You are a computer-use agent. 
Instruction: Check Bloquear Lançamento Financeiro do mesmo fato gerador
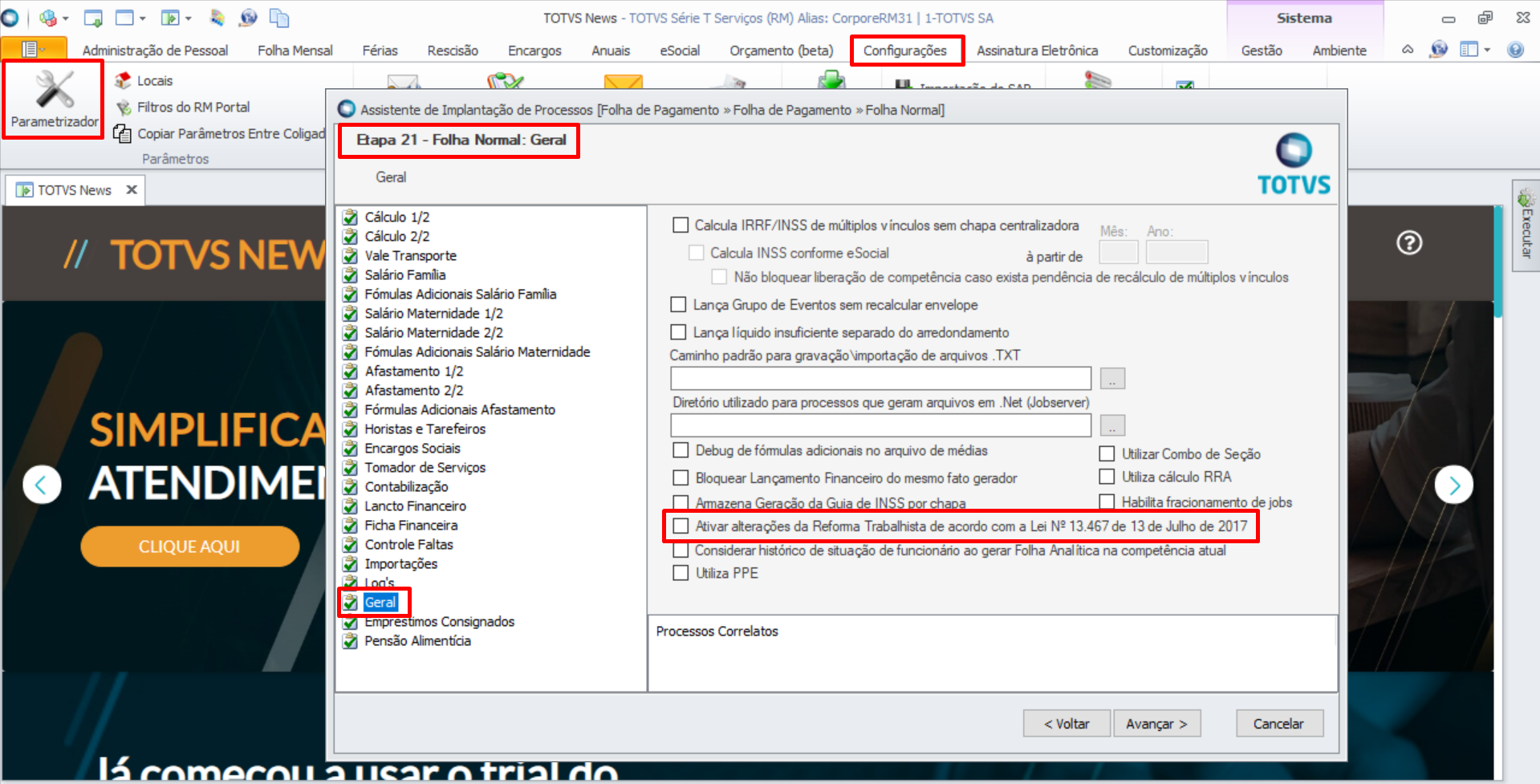(x=681, y=477)
